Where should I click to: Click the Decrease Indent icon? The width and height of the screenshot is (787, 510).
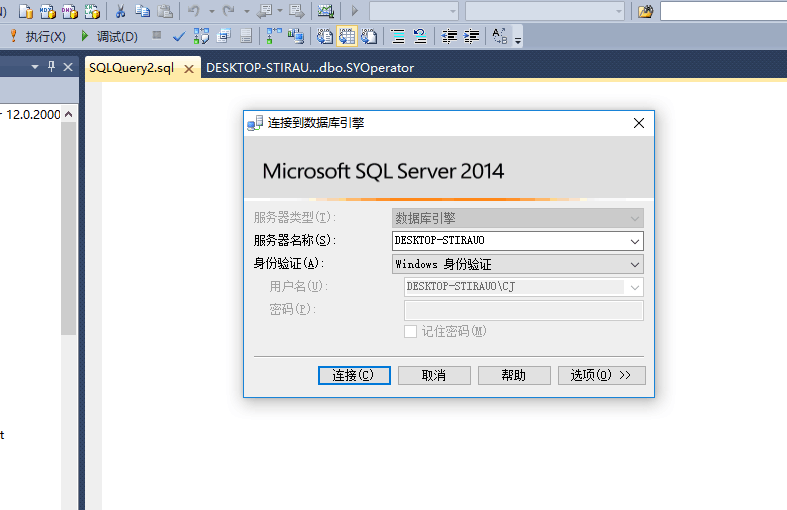click(449, 36)
